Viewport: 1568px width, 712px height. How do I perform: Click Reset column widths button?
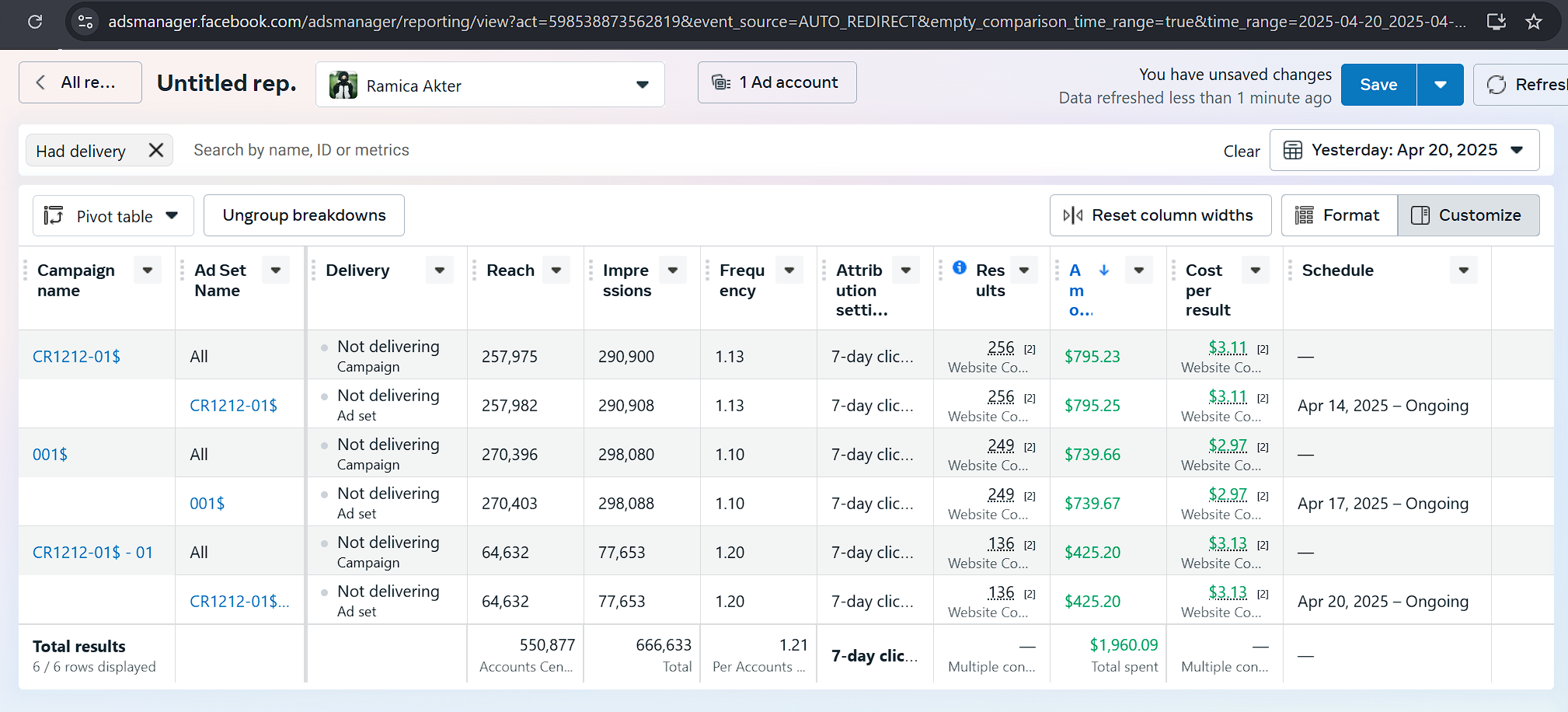pyautogui.click(x=1160, y=215)
